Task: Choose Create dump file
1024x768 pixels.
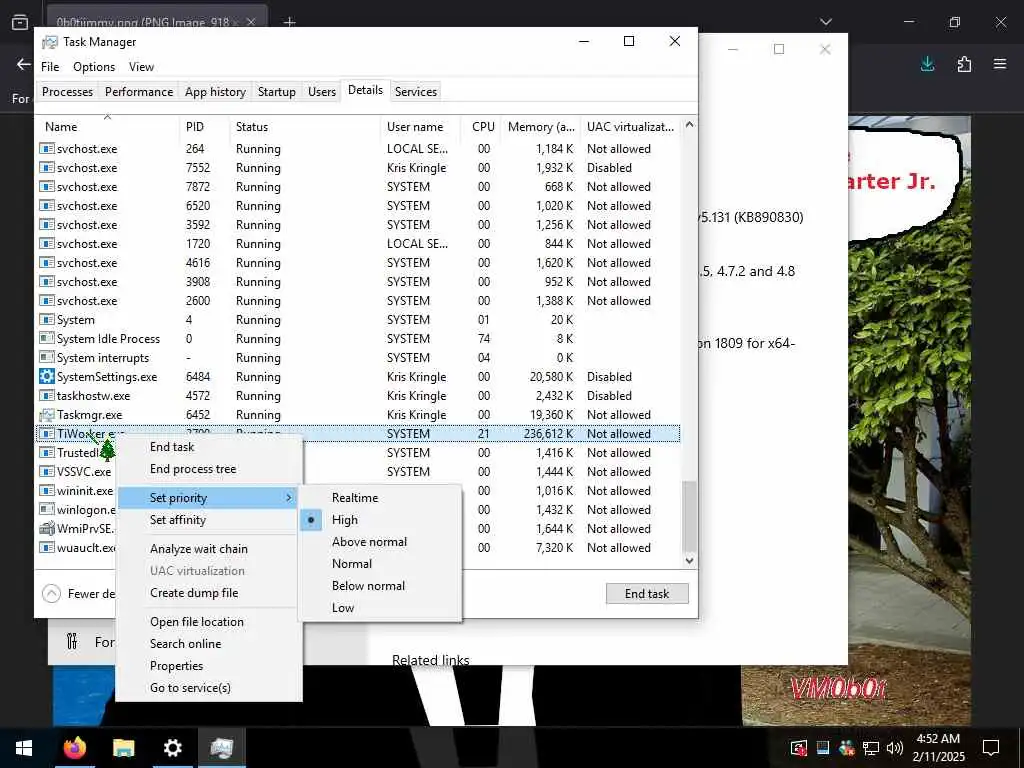Action: pyautogui.click(x=209, y=593)
